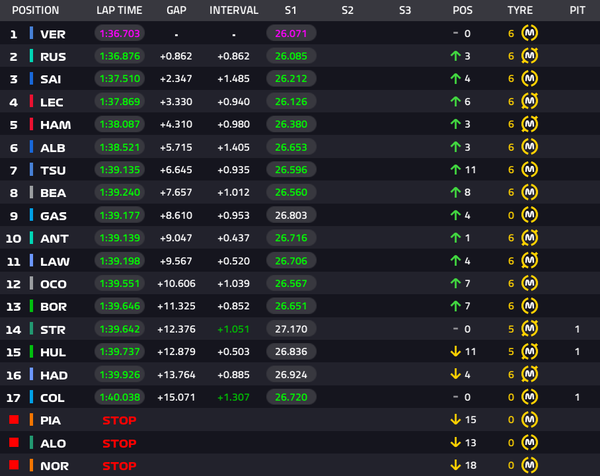
Task: Click the STOP status for NOR
Action: tap(119, 466)
